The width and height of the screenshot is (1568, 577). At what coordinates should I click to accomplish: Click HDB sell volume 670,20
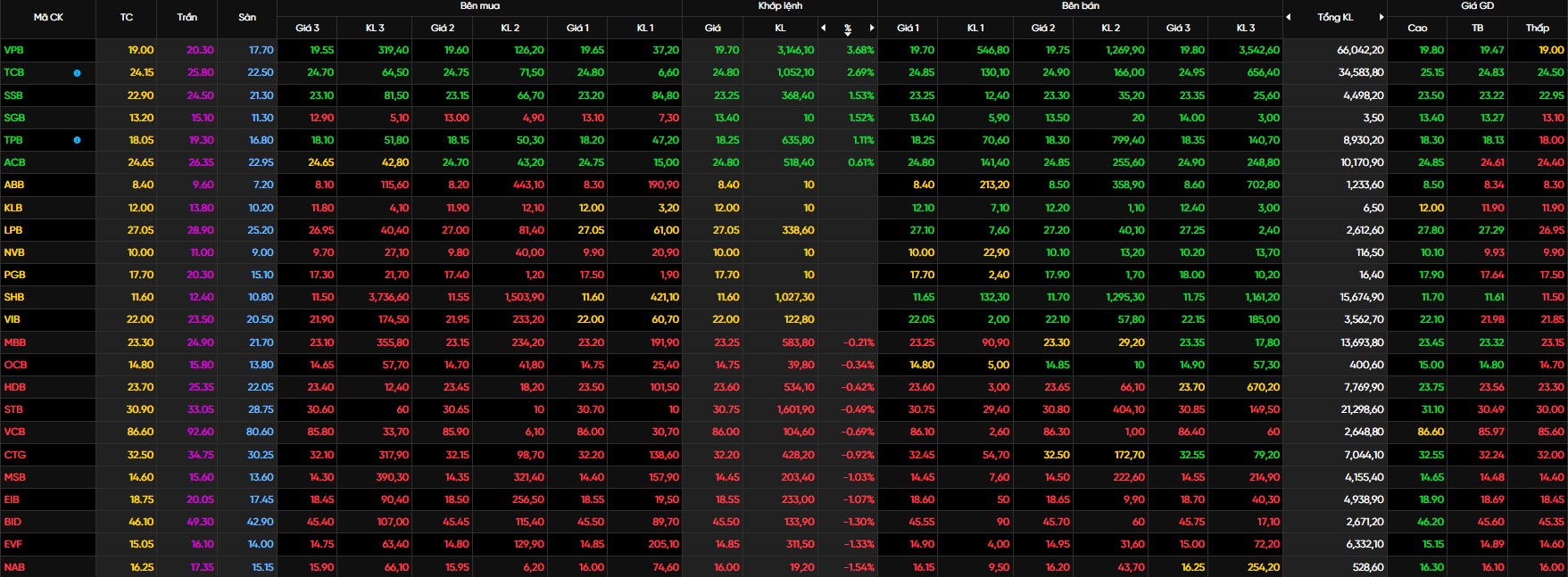pos(1263,387)
